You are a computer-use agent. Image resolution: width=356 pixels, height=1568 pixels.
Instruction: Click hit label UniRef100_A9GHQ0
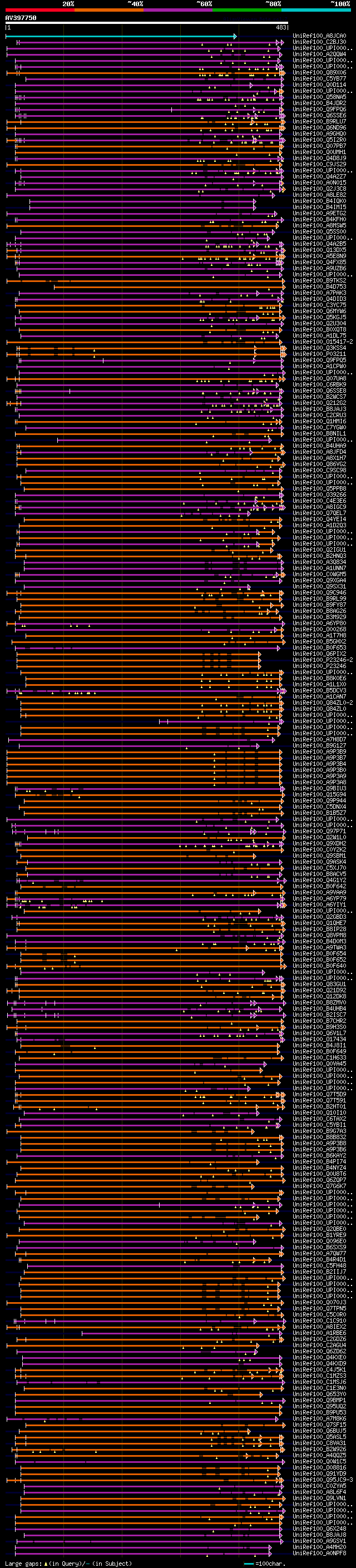pyautogui.click(x=319, y=134)
